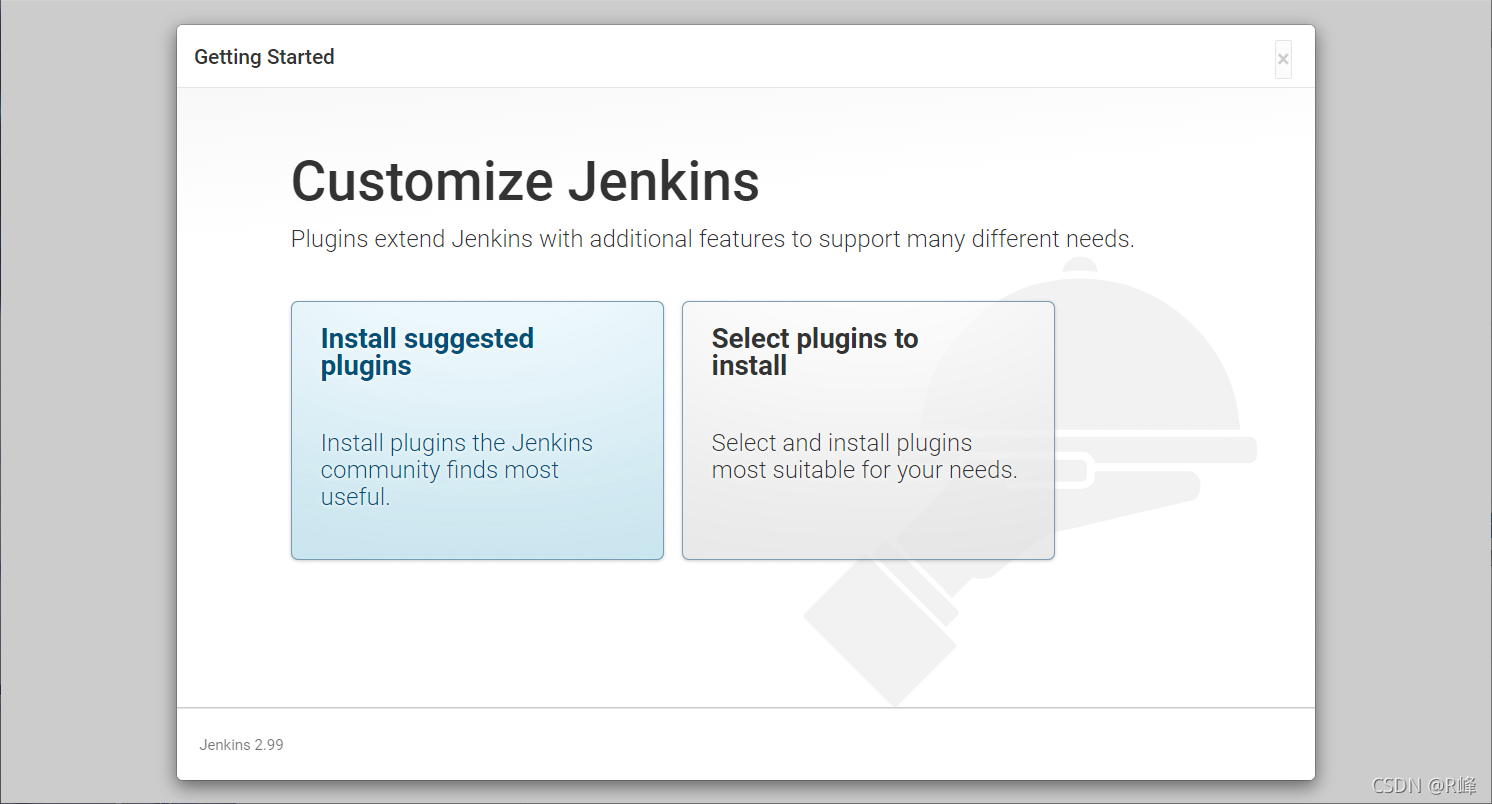Click the dialog title bar
This screenshot has width=1492, height=804.
(x=745, y=57)
